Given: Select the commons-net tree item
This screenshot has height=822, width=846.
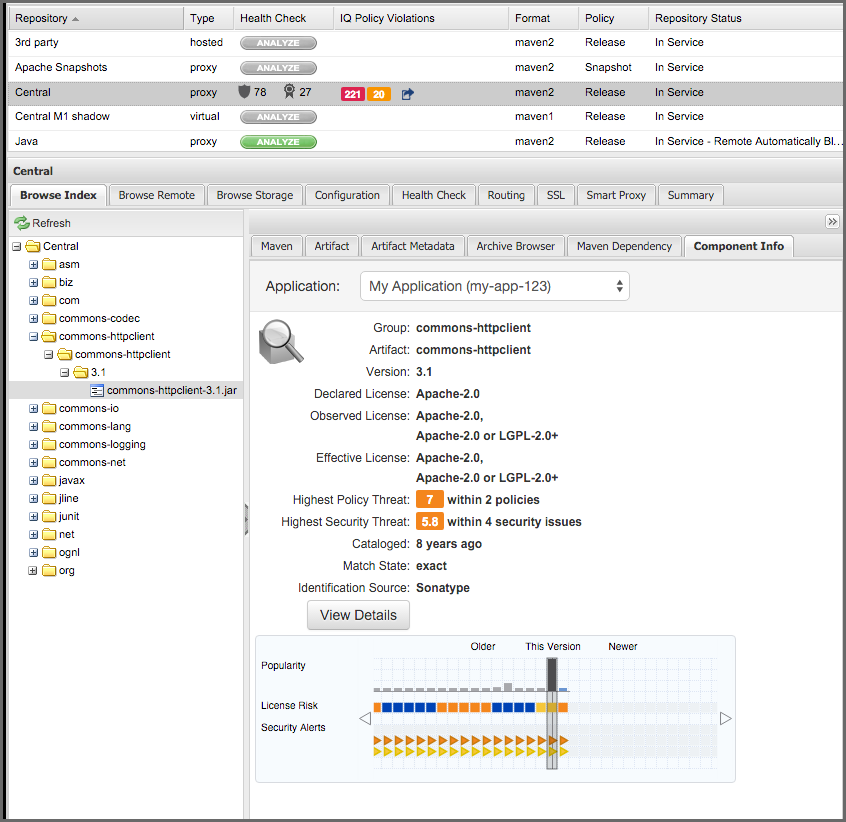Looking at the screenshot, I should pyautogui.click(x=92, y=462).
